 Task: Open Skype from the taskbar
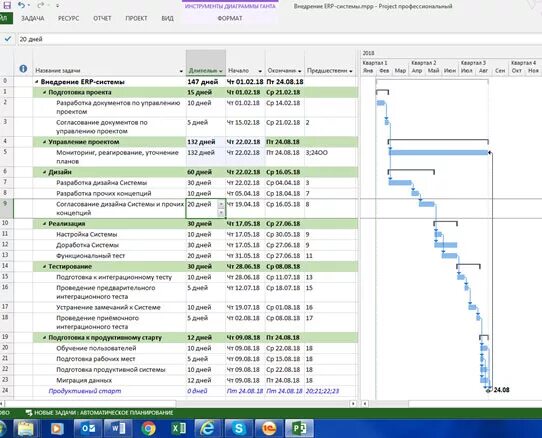pos(239,429)
